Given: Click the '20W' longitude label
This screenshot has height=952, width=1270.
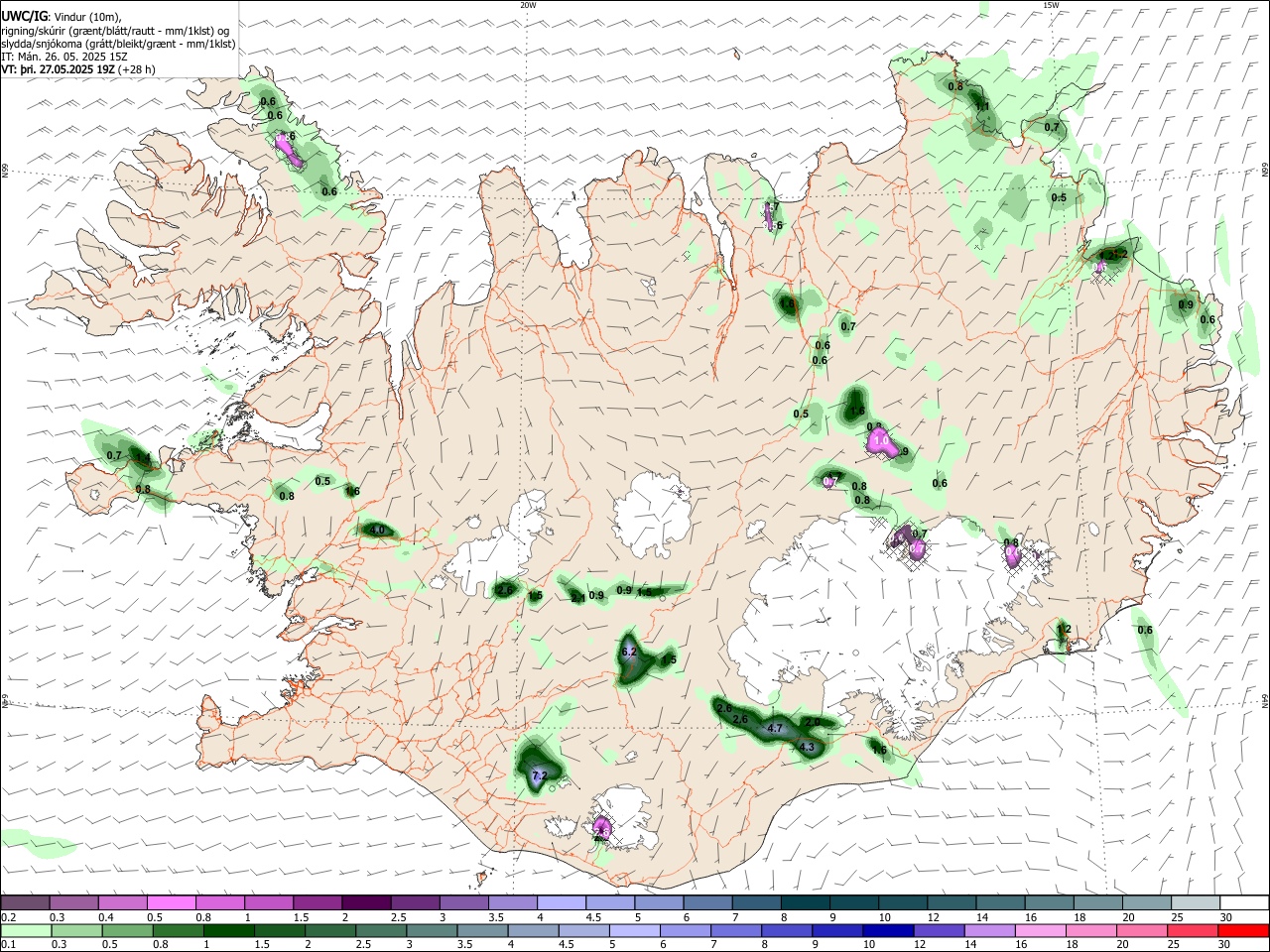Looking at the screenshot, I should pyautogui.click(x=528, y=5).
